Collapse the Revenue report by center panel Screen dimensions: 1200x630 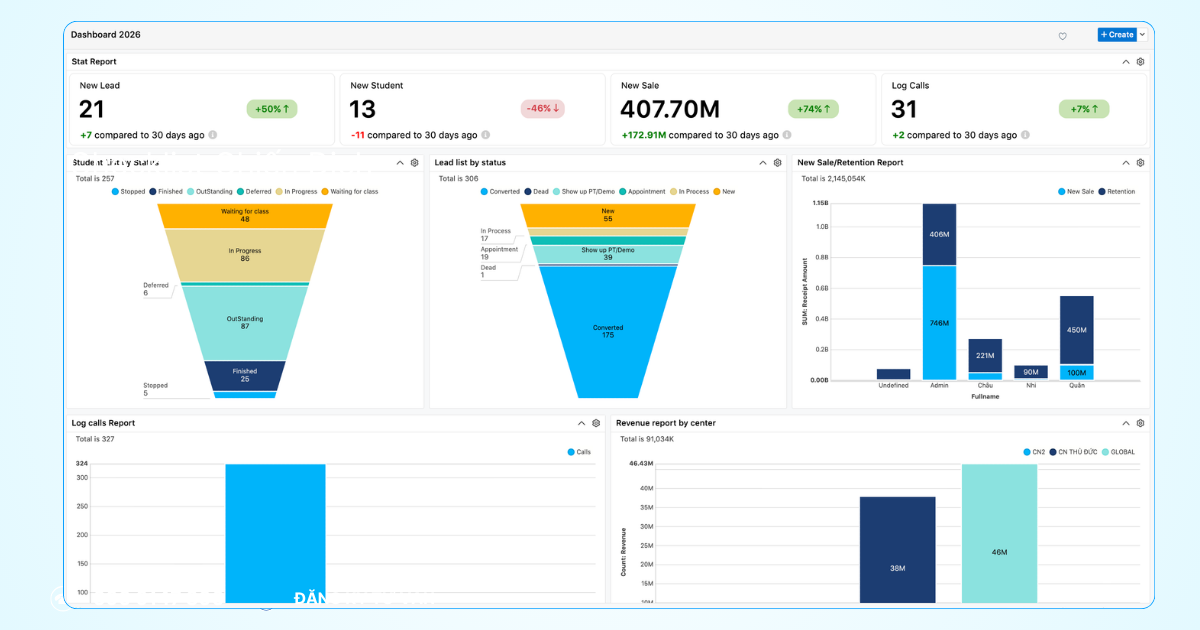(1126, 423)
